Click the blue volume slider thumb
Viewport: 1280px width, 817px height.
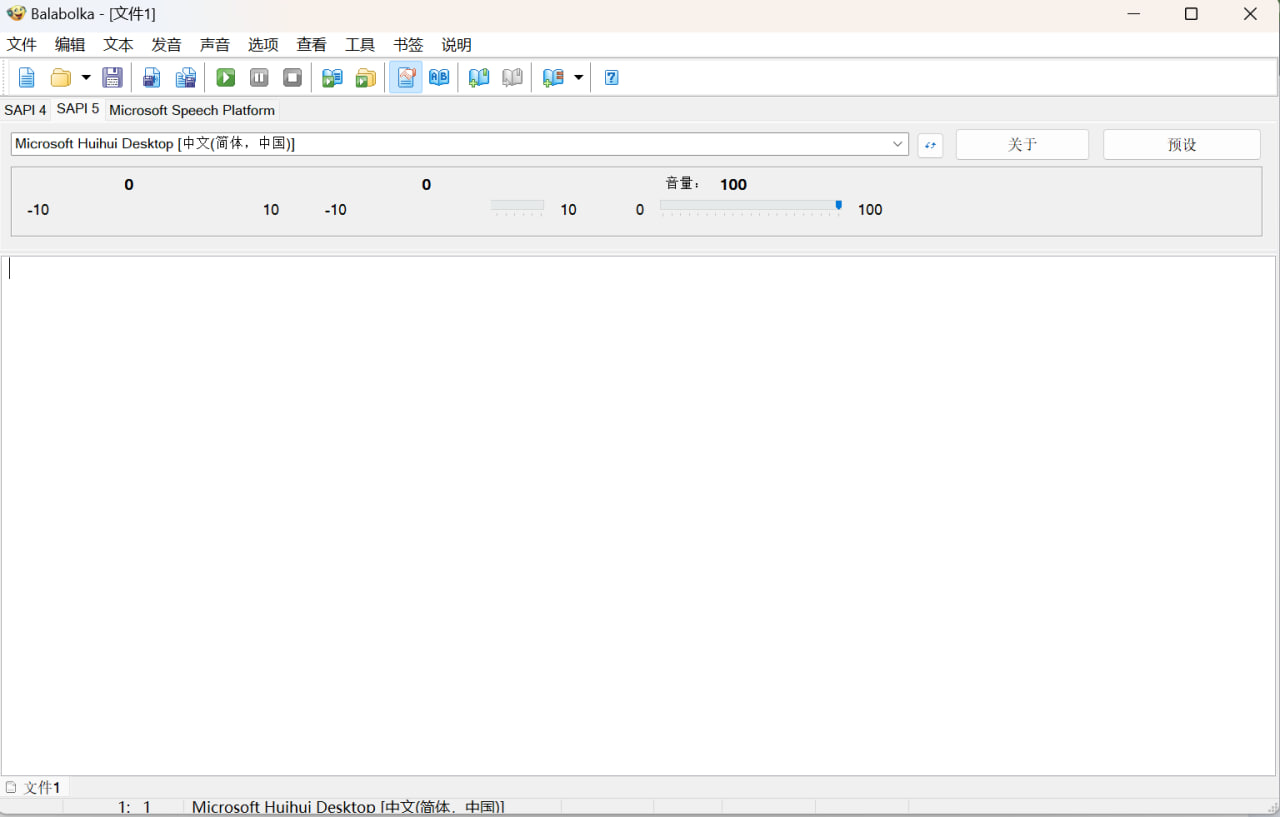click(x=839, y=205)
